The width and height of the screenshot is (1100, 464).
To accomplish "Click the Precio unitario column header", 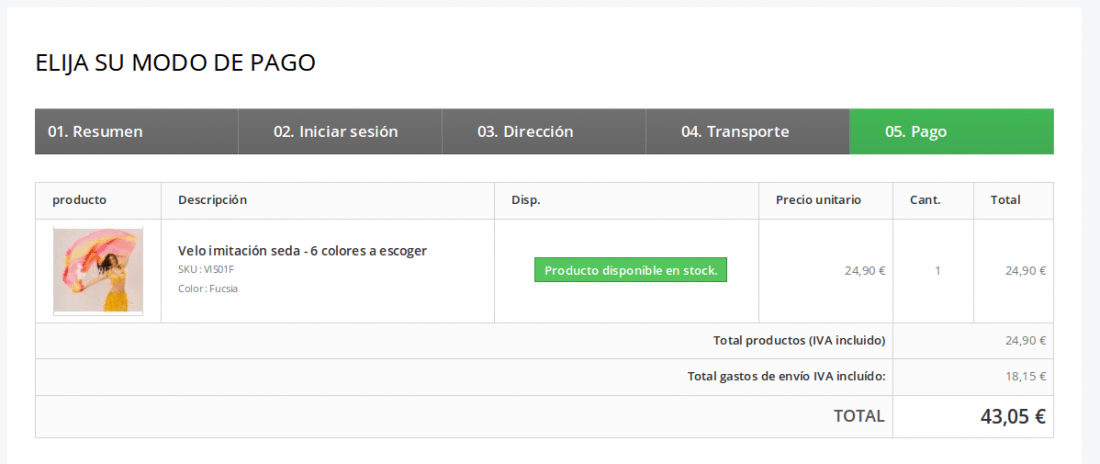I will 818,200.
